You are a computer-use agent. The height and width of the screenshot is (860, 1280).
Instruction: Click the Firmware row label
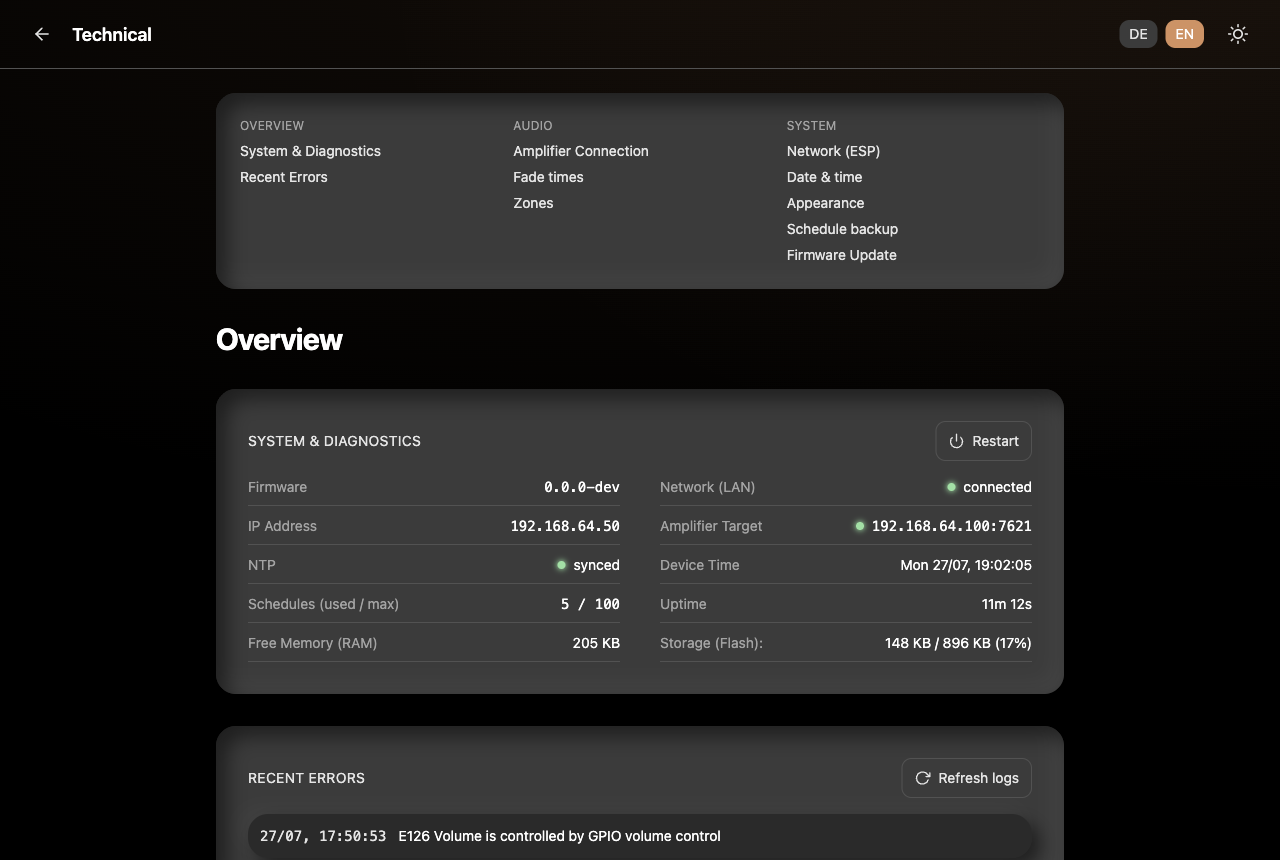[x=277, y=487]
